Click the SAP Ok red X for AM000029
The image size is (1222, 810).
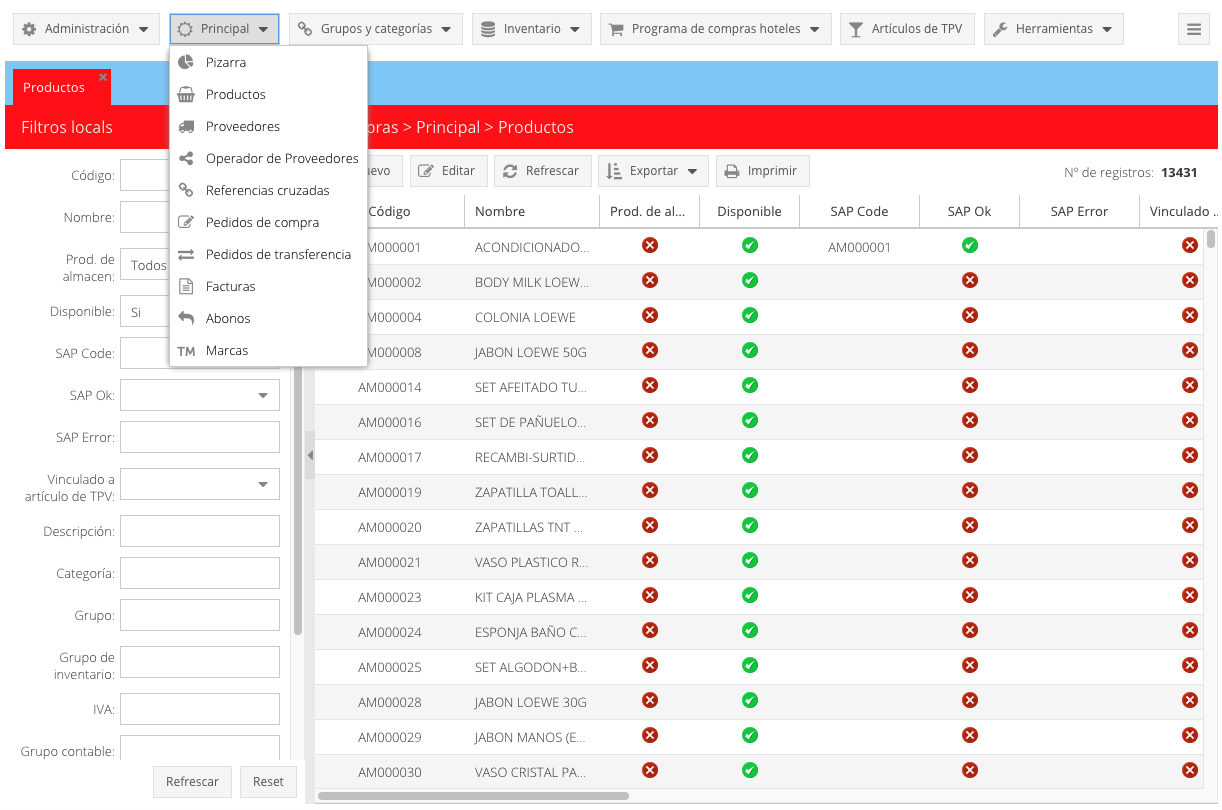970,735
